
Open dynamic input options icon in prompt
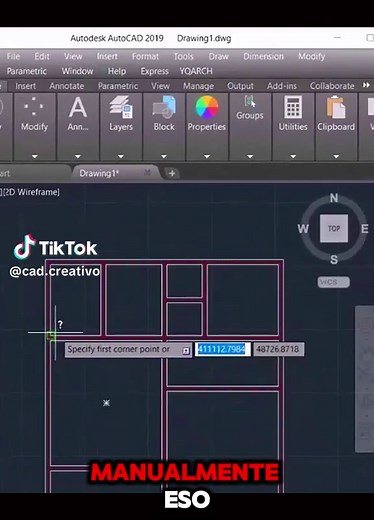(186, 350)
